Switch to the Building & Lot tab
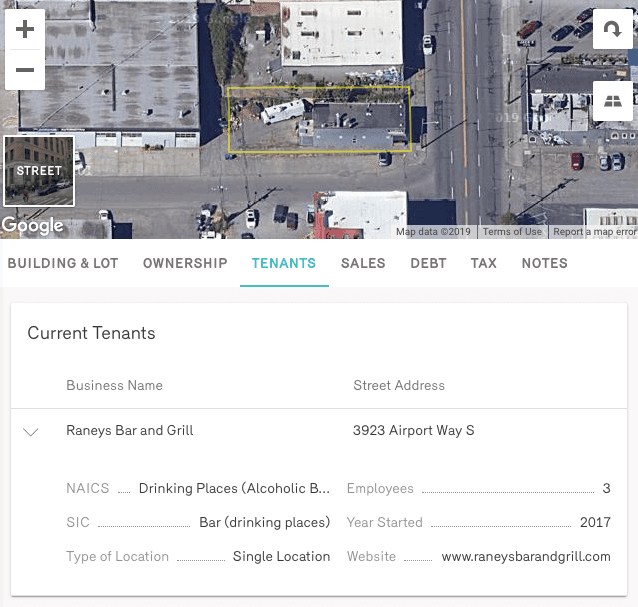 coord(63,264)
